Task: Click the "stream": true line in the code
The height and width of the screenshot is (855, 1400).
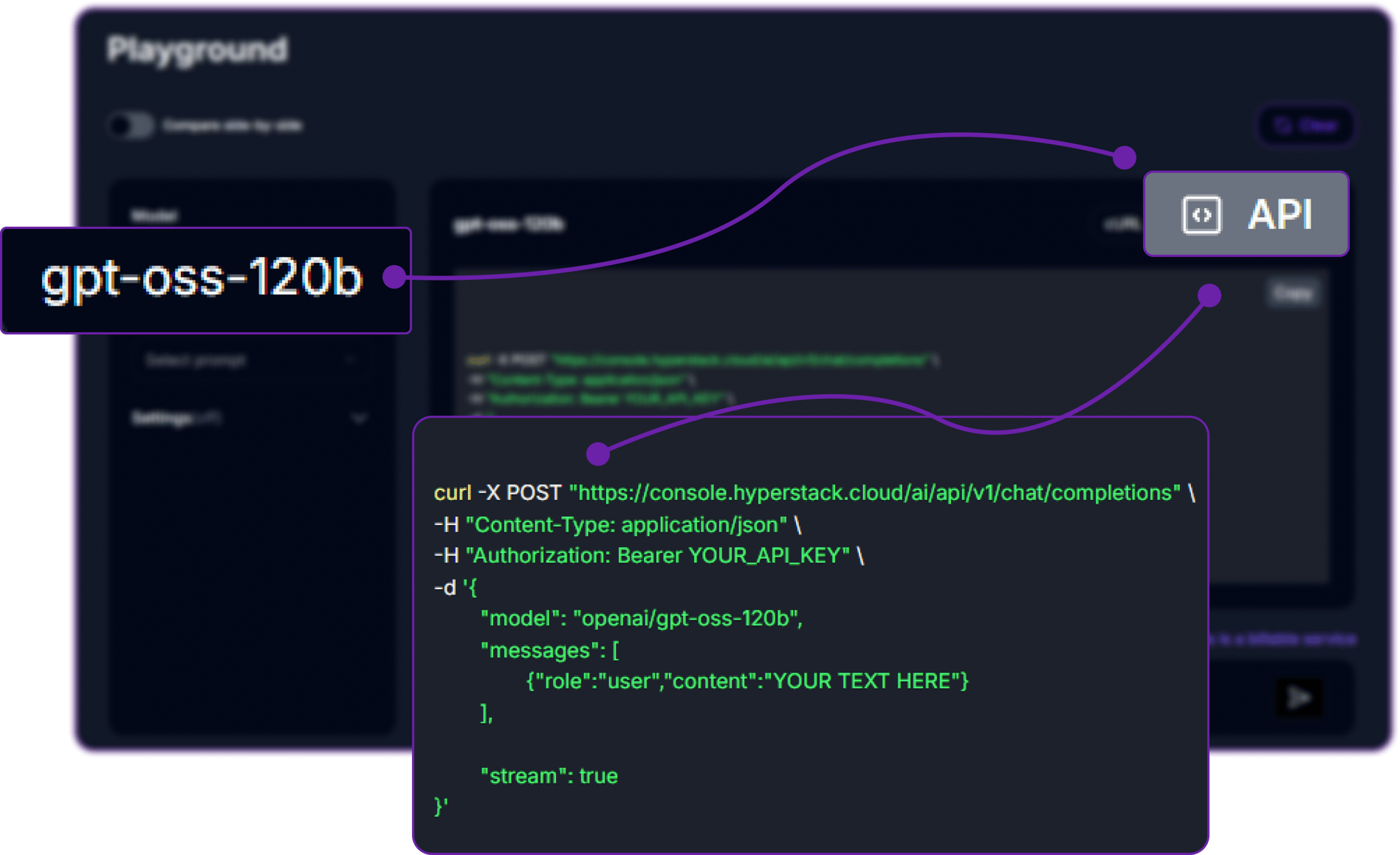Action: click(549, 776)
